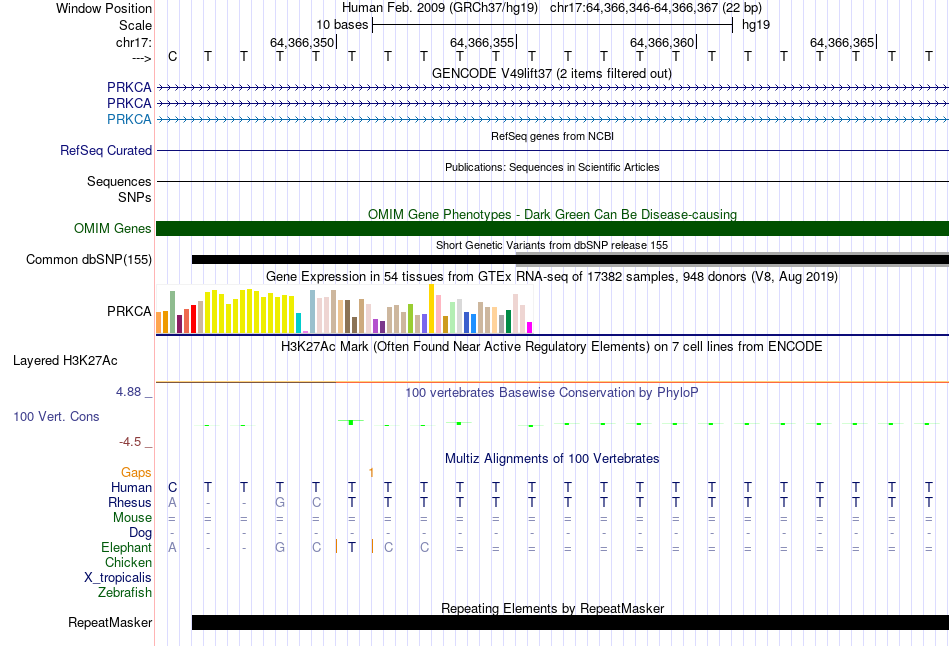Click the Common dbSNP(155) label
The image size is (950, 646).
point(89,259)
